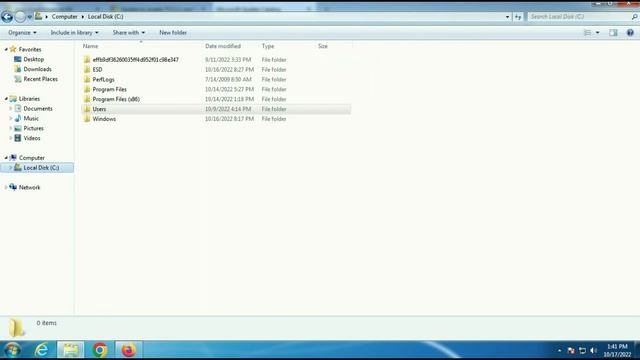This screenshot has height=360, width=640.
Task: Open Desktop in Favorites
Action: pyautogui.click(x=33, y=59)
